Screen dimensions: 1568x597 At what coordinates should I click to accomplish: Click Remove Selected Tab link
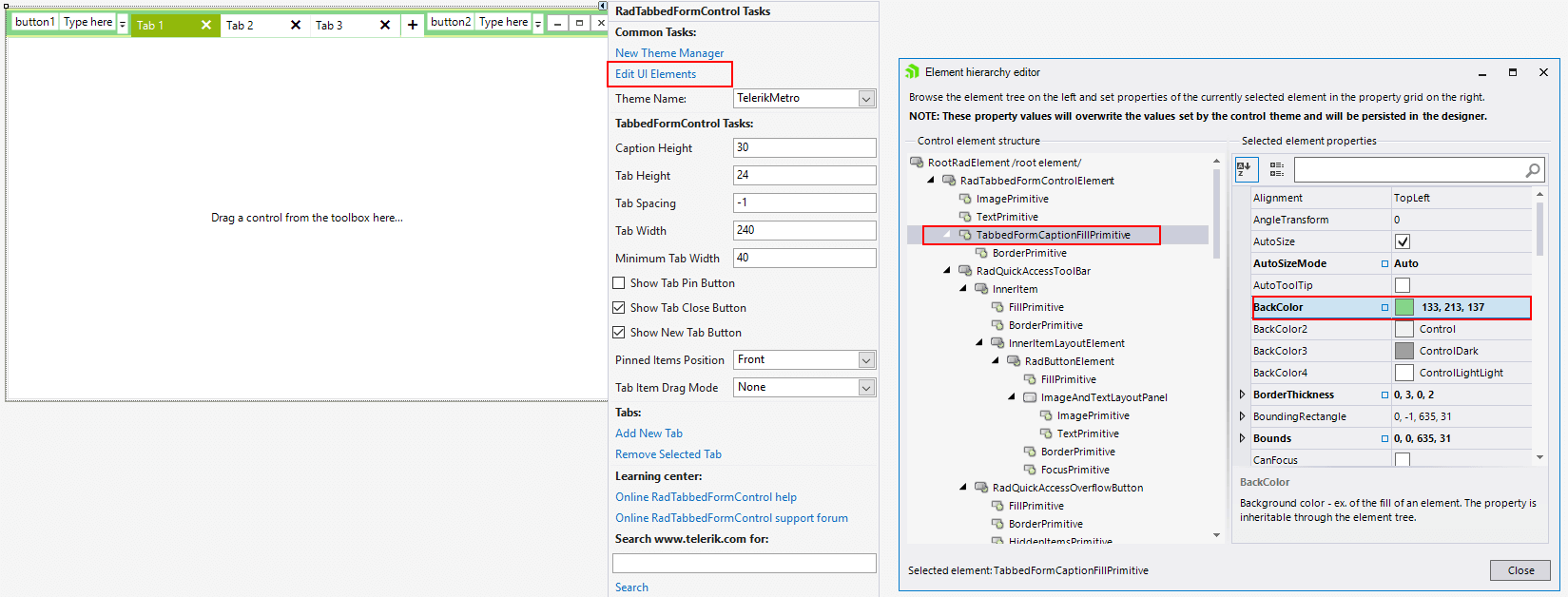(668, 454)
